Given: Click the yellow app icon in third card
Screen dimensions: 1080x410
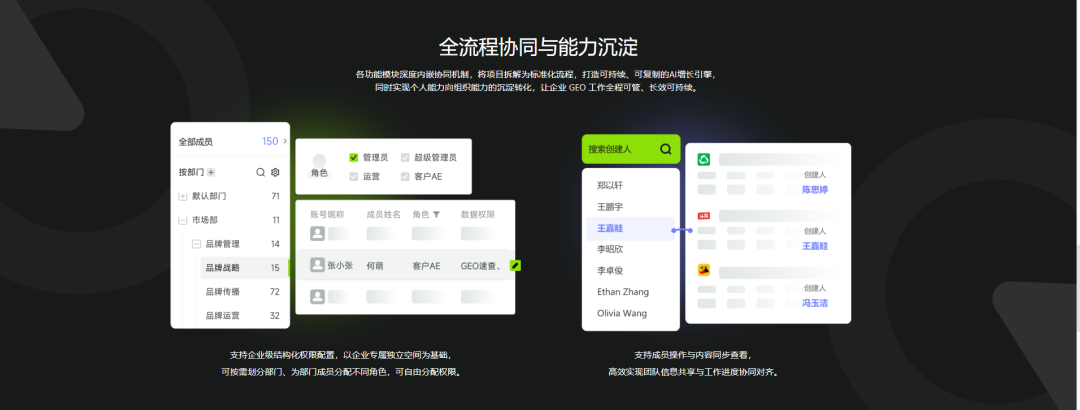Looking at the screenshot, I should pos(704,270).
